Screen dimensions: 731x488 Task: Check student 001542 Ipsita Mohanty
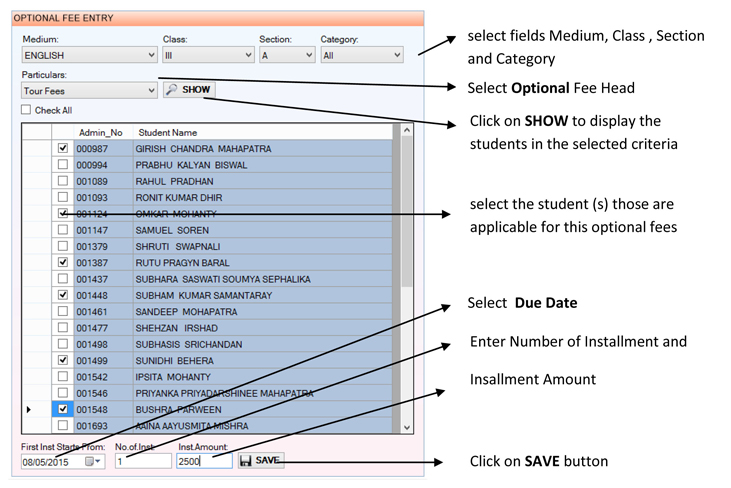pos(62,377)
